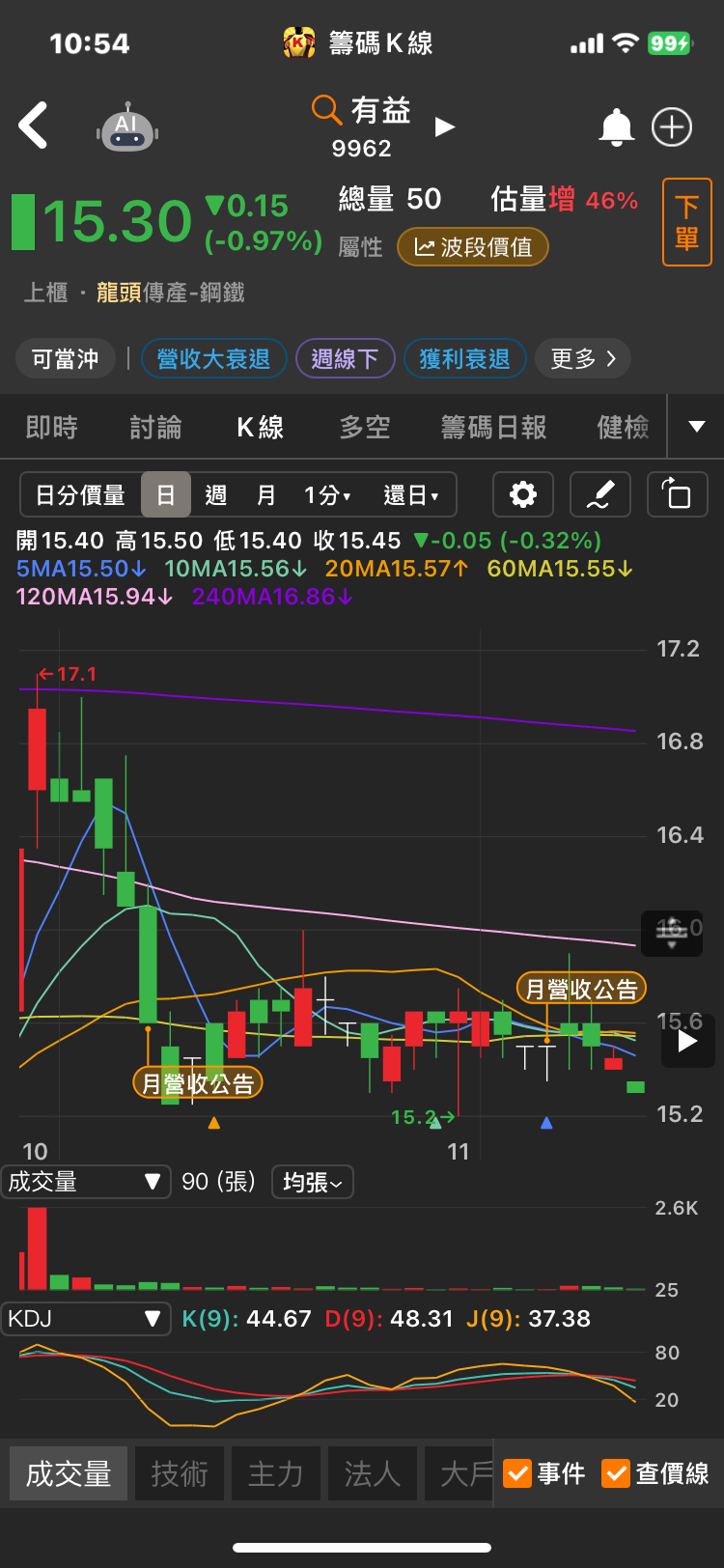
Task: Expand 更多 tags
Action: 583,359
